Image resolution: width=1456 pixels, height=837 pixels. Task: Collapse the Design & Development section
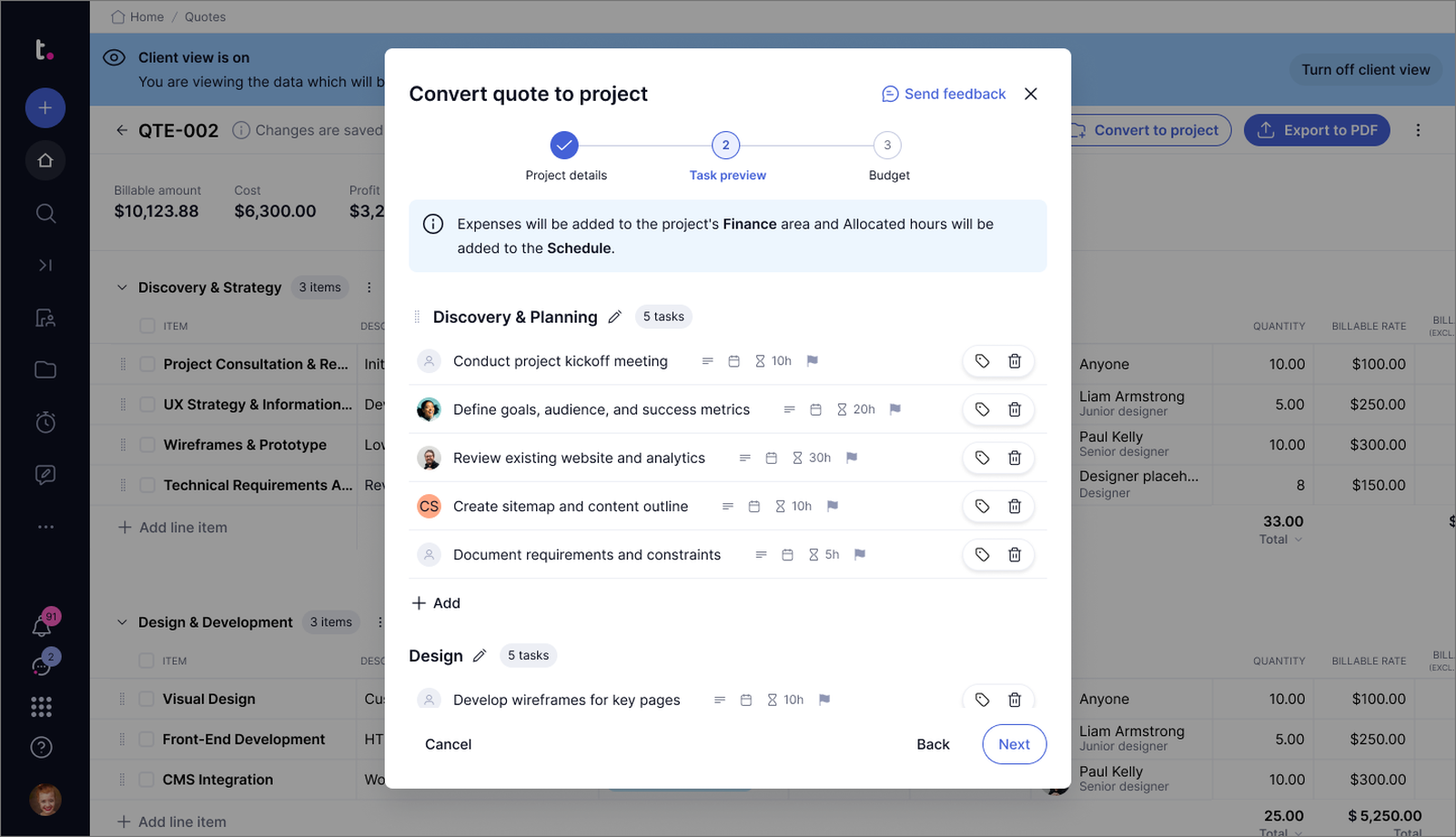click(x=122, y=622)
